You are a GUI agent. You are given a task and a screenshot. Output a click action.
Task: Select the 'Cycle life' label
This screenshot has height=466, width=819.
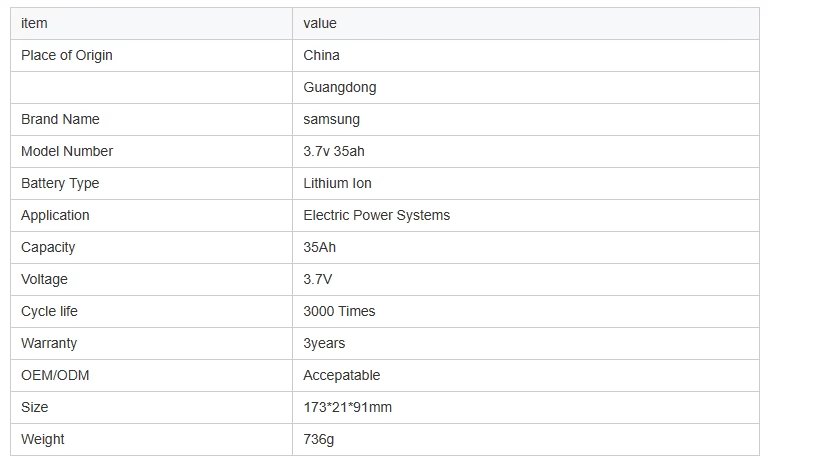49,311
